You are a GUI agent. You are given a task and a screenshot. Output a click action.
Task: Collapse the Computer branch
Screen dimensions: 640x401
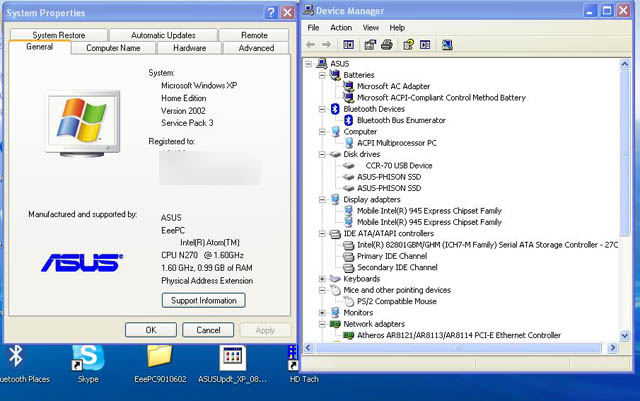[x=322, y=132]
